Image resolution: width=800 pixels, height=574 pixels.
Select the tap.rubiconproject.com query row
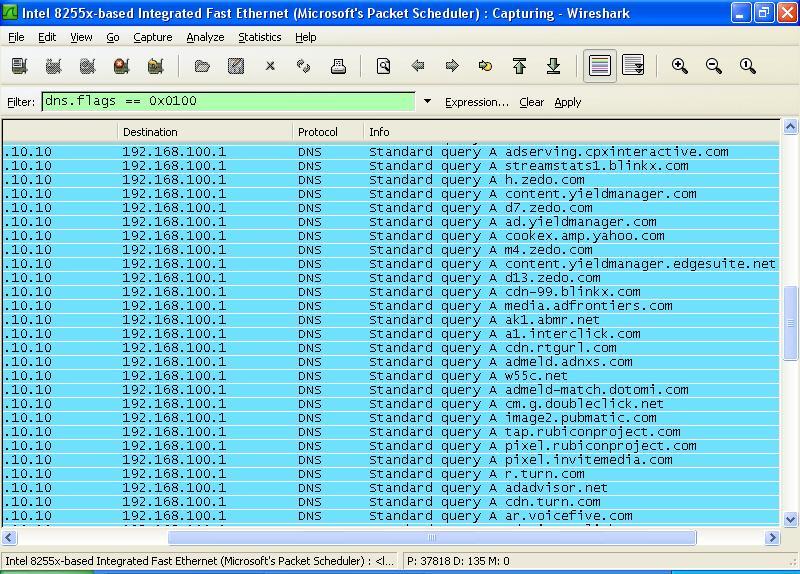click(x=391, y=432)
